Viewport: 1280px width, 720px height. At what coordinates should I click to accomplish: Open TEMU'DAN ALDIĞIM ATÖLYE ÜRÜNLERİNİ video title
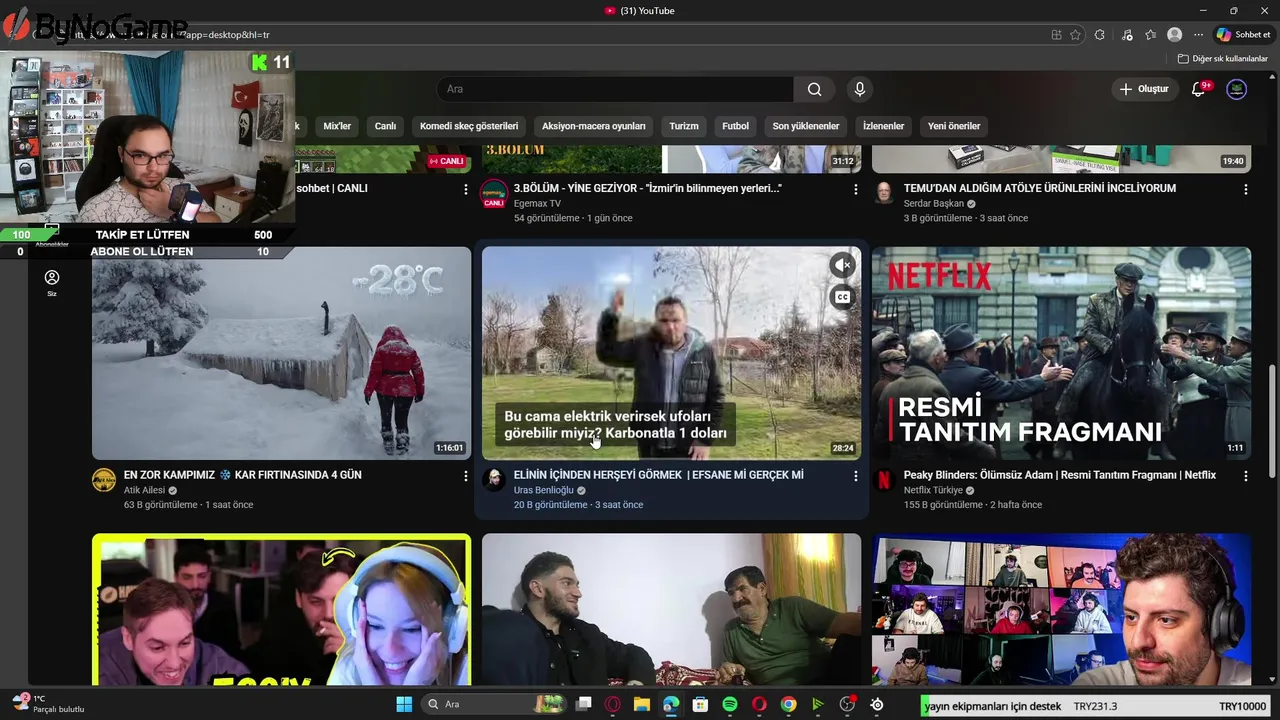point(1040,188)
